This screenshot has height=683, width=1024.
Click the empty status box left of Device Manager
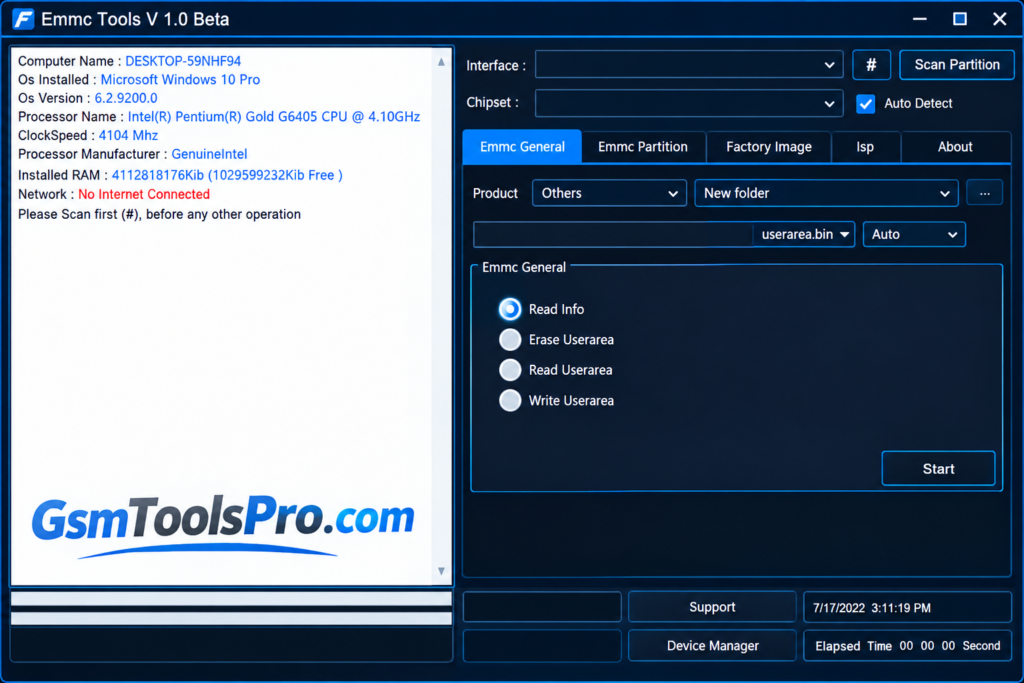[x=542, y=646]
